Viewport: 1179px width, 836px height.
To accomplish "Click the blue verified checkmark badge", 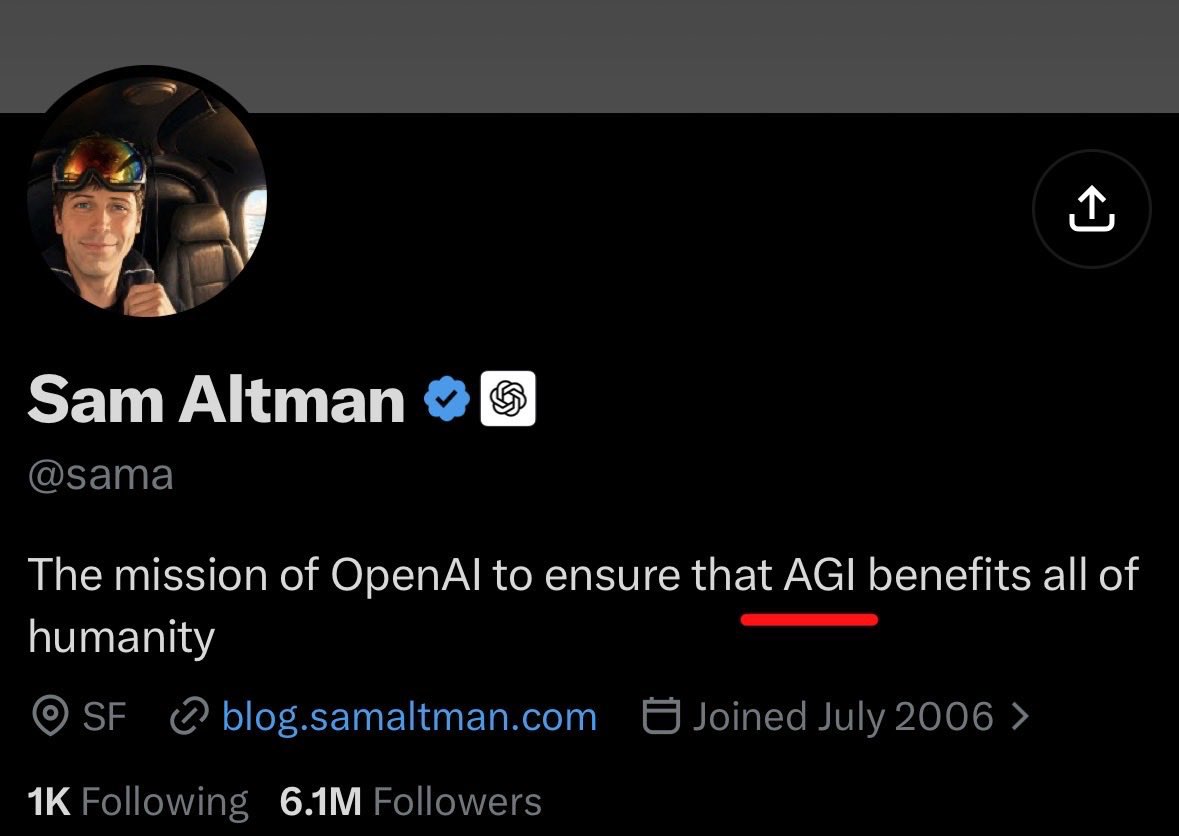I will [x=447, y=398].
